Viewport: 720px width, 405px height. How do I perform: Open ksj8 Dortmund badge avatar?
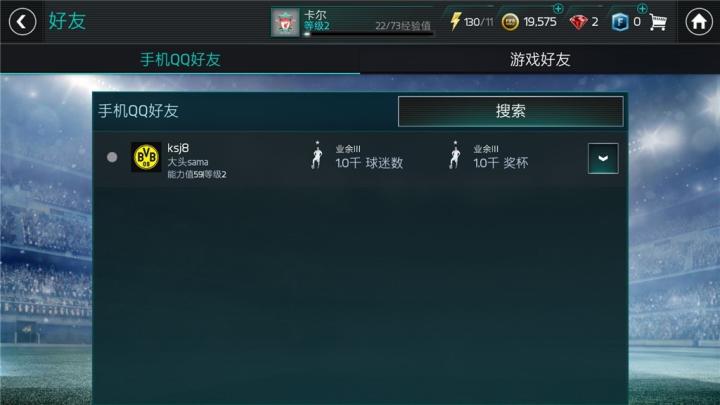[146, 157]
